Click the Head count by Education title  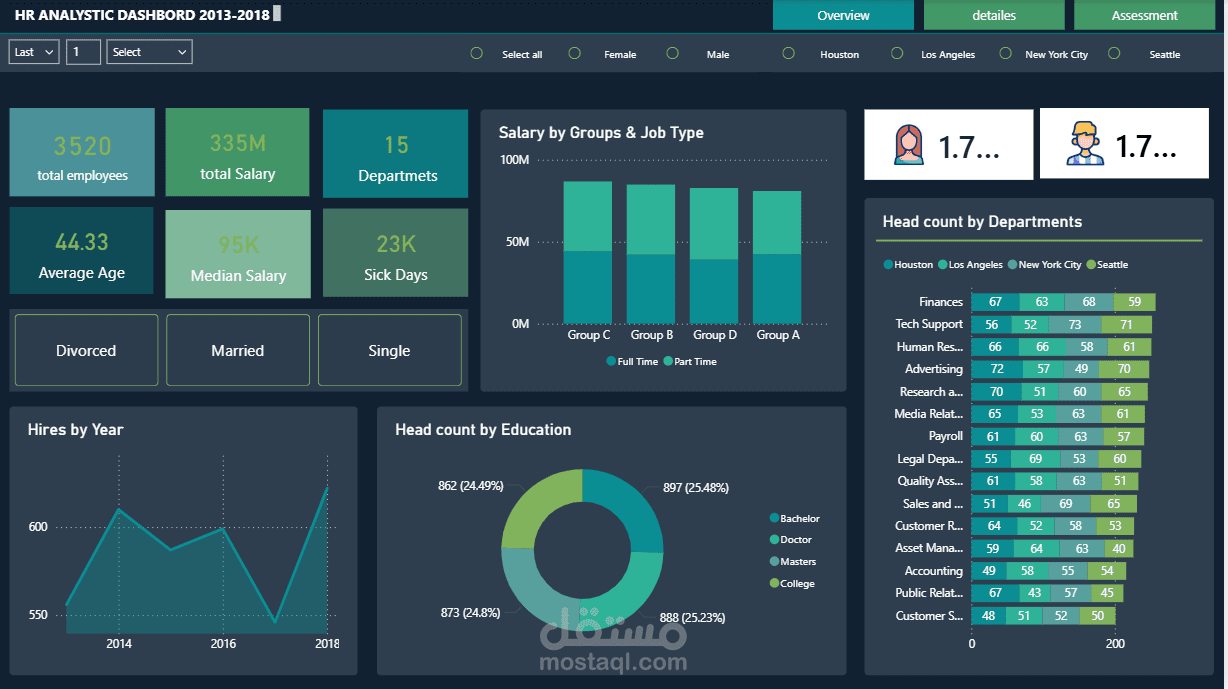(483, 430)
